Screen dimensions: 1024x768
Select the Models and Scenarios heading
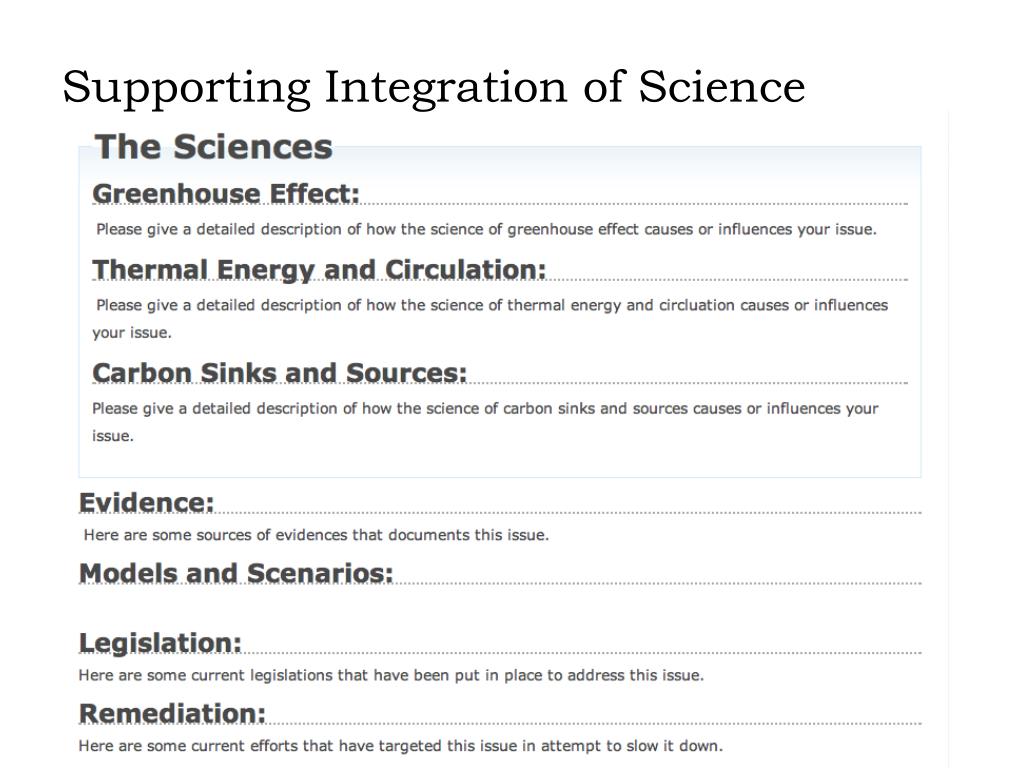point(236,573)
